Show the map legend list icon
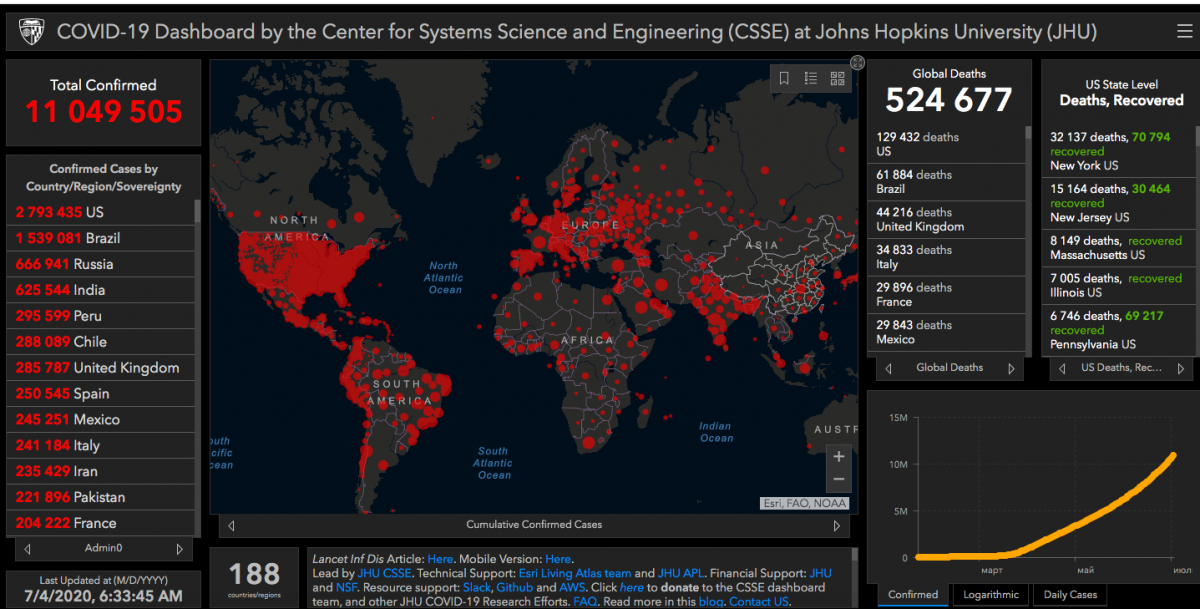The width and height of the screenshot is (1200, 609). click(811, 78)
